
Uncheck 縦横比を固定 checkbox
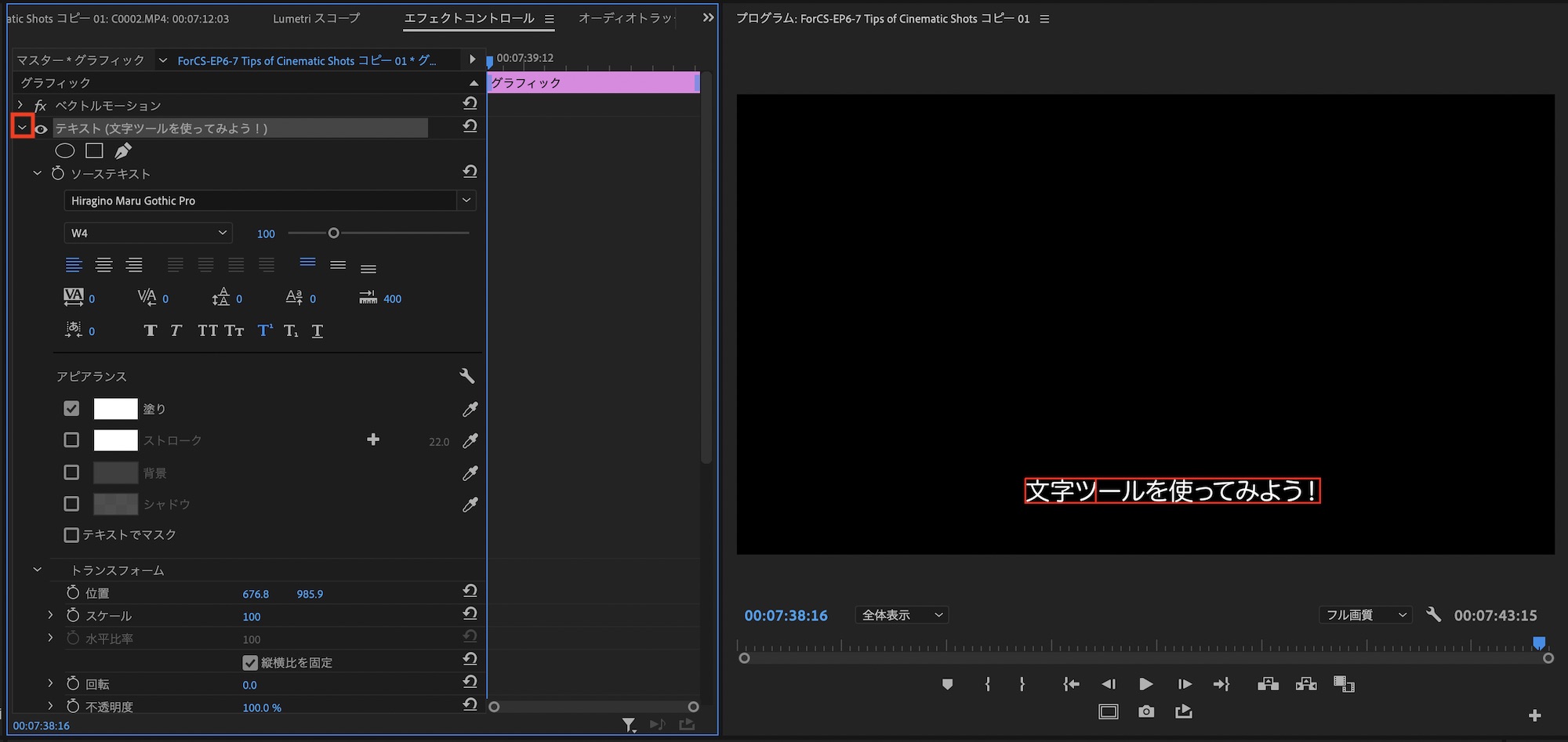[x=250, y=663]
